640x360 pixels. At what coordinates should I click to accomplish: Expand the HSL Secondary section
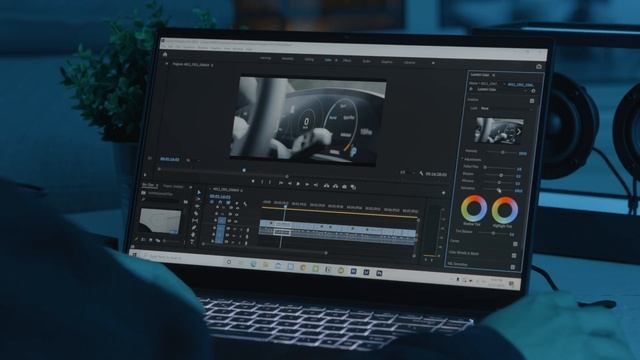tap(457, 264)
